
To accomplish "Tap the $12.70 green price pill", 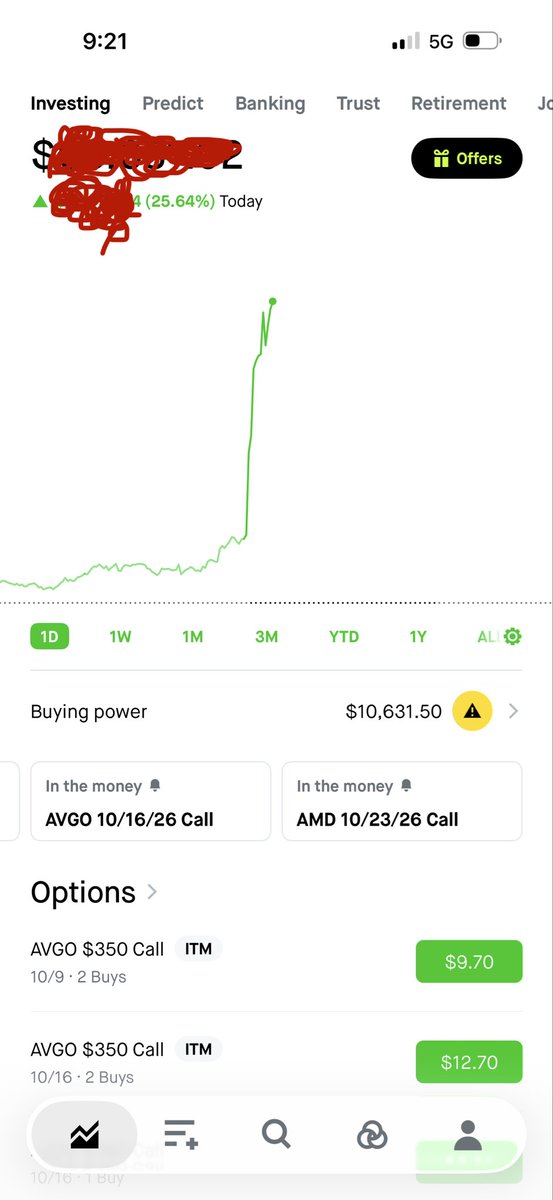I will pyautogui.click(x=469, y=1062).
